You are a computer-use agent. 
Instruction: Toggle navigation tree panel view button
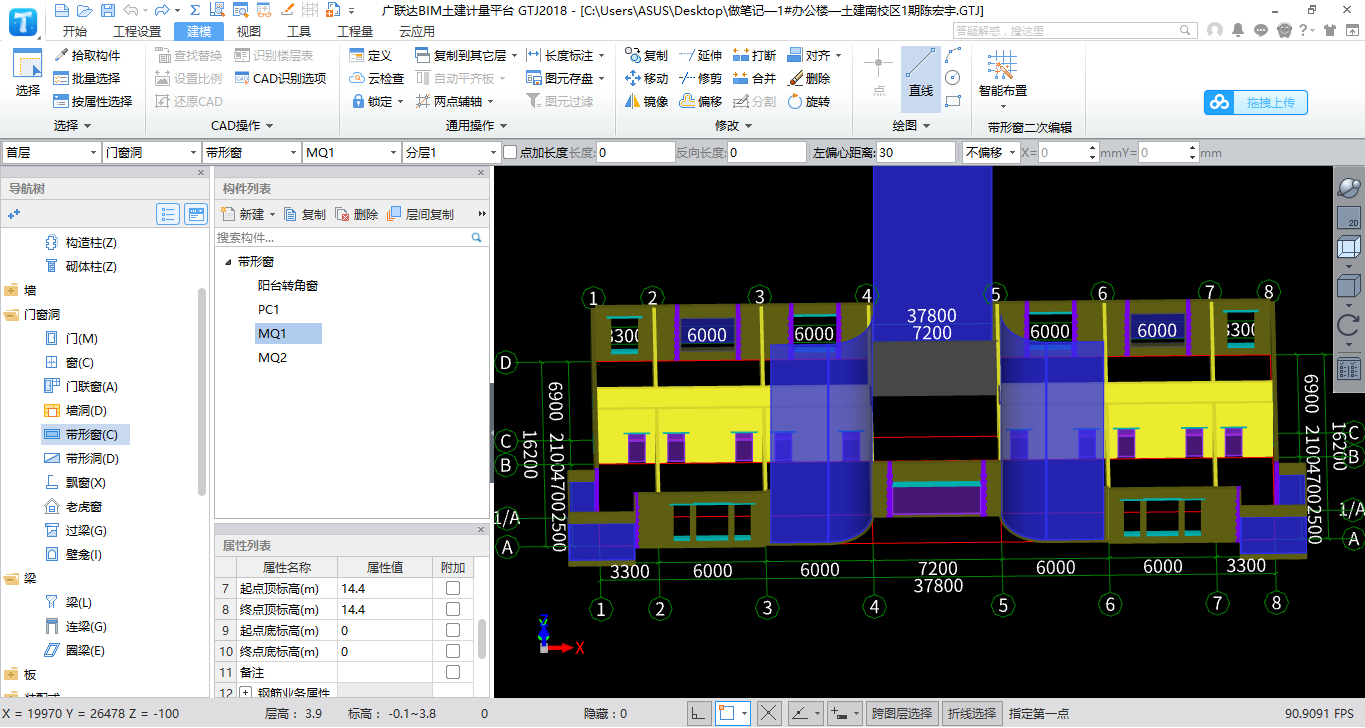tap(196, 214)
